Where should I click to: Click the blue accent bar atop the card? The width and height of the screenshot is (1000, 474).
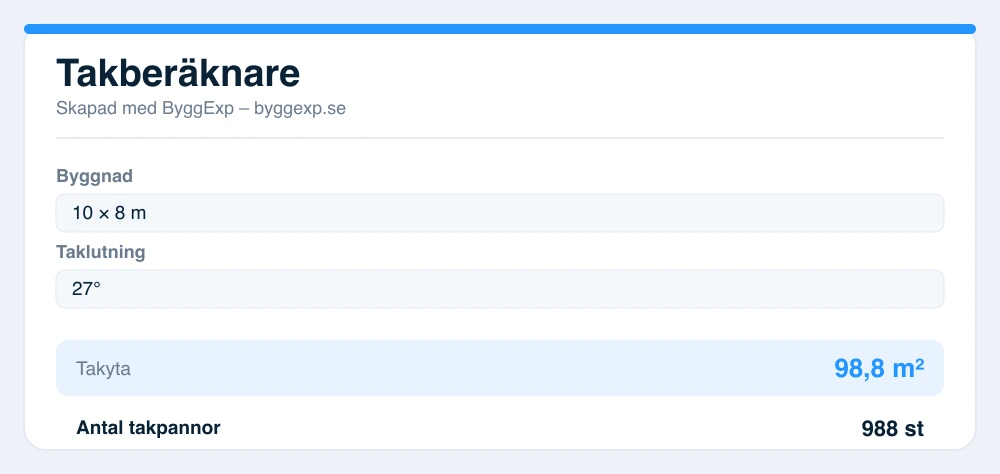499,29
